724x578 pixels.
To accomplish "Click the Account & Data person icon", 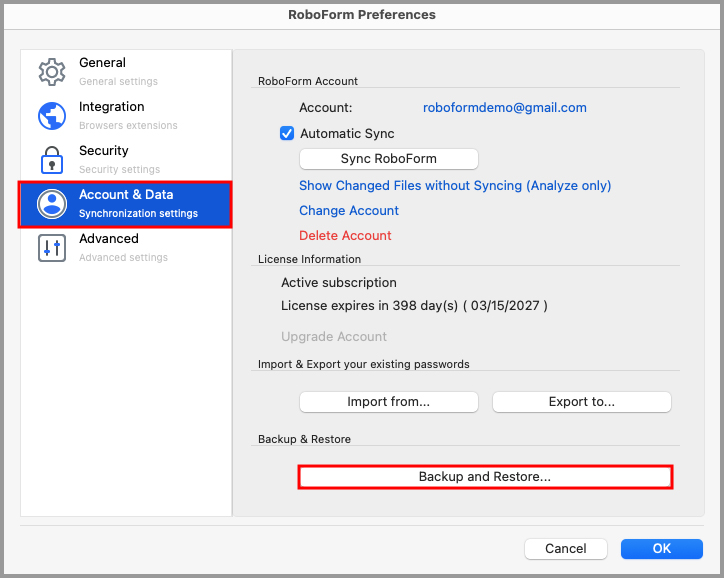I will pyautogui.click(x=51, y=204).
